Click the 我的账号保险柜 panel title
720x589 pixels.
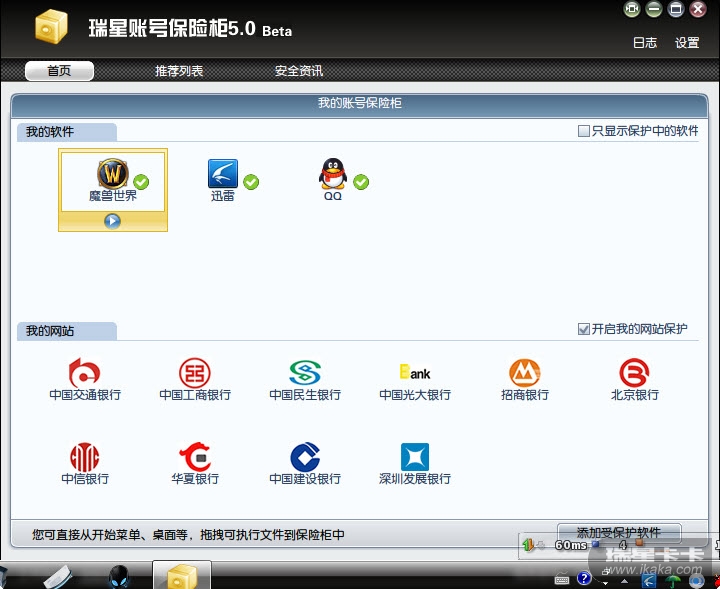pos(360,103)
